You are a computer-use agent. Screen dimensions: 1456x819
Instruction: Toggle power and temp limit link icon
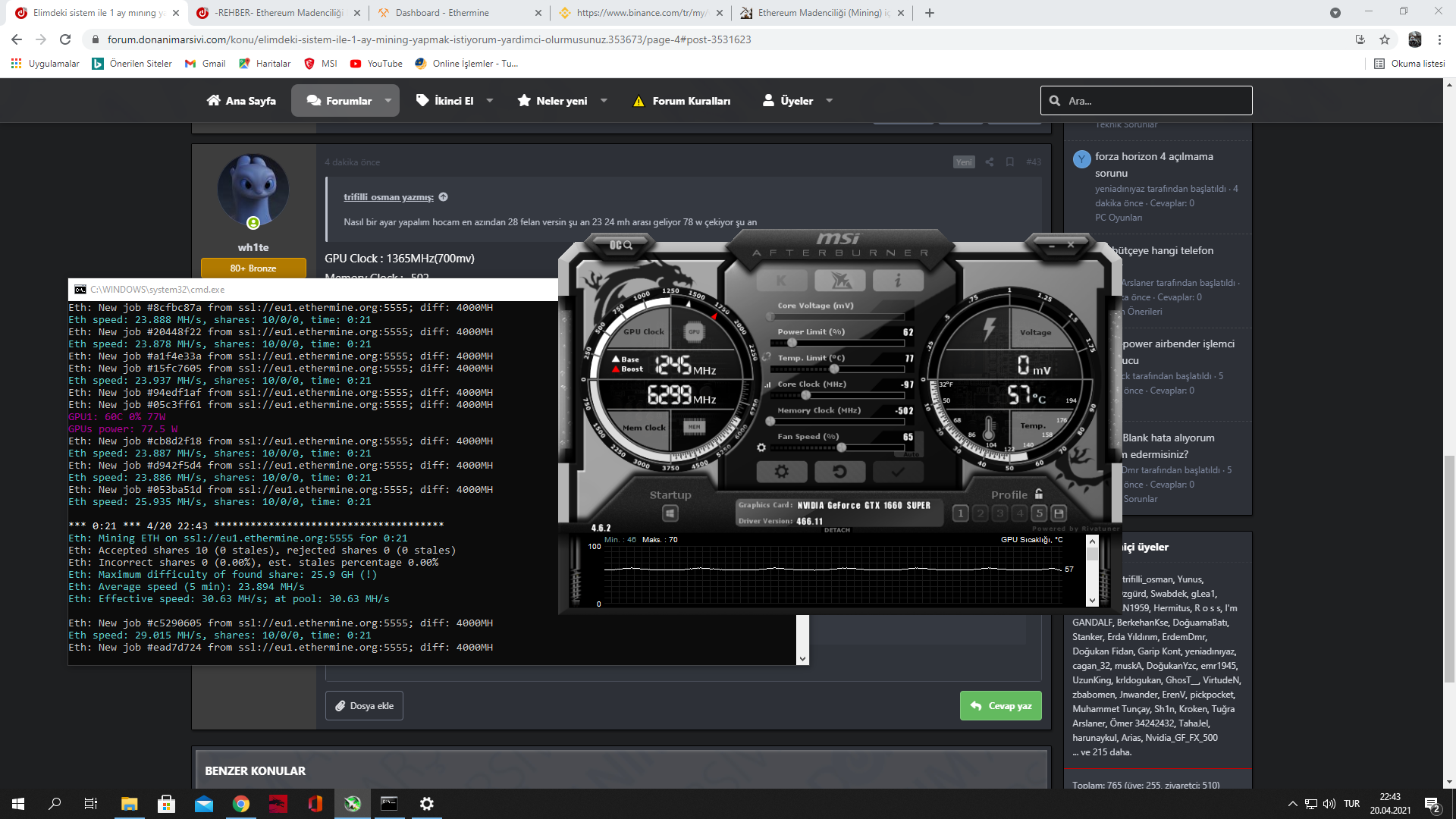[x=767, y=356]
